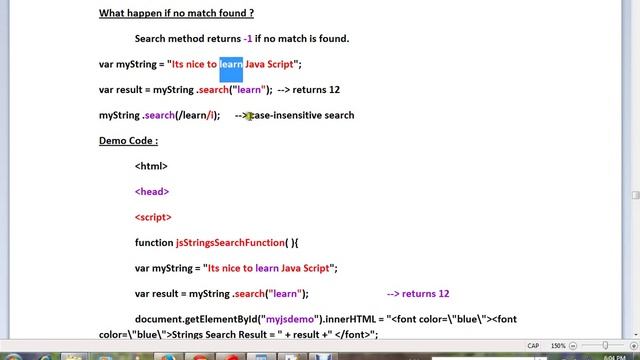Click 'Java Script' in first var myString line
The image size is (640, 360).
coord(269,64)
